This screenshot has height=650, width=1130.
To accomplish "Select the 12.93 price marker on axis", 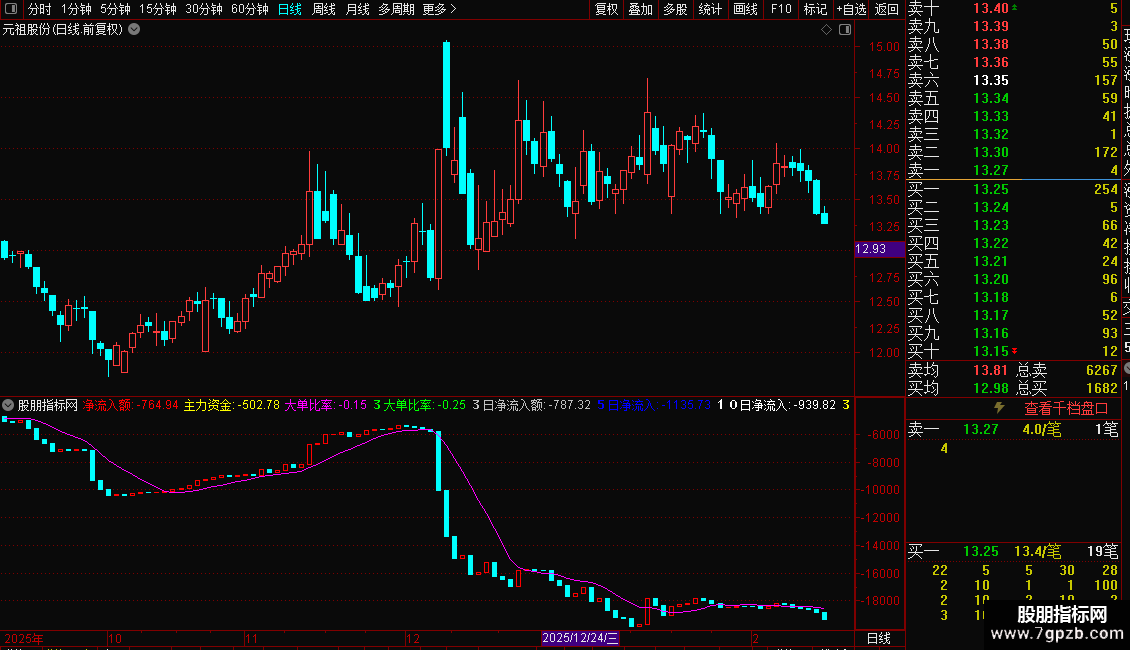I will pyautogui.click(x=878, y=249).
